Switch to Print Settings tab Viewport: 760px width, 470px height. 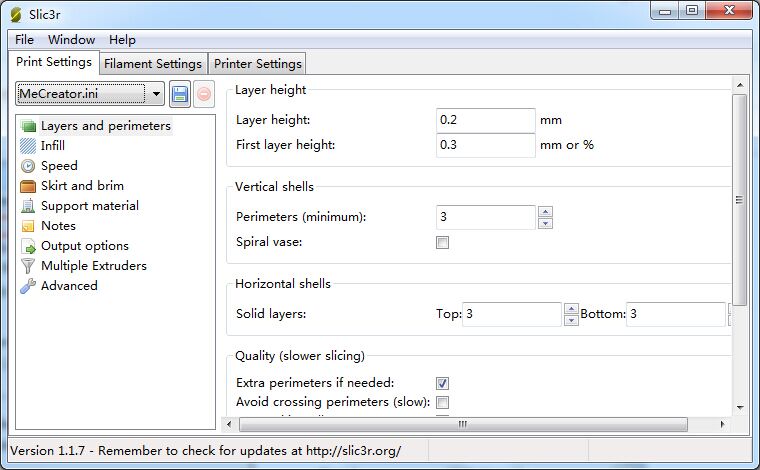coord(54,63)
